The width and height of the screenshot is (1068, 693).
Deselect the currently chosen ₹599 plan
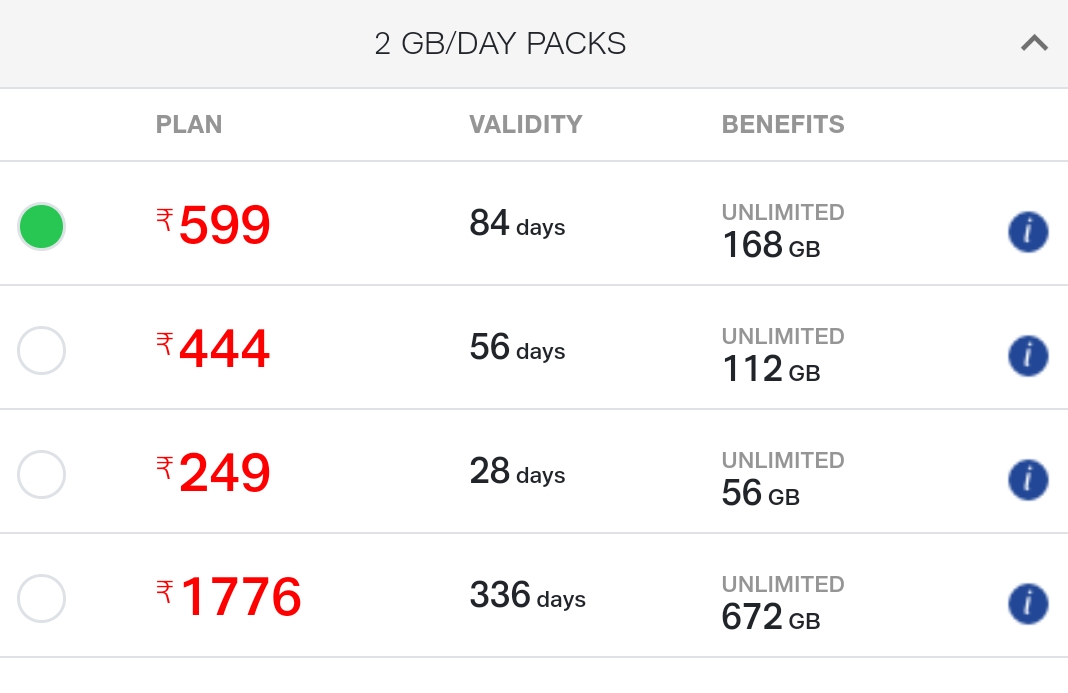click(x=41, y=227)
